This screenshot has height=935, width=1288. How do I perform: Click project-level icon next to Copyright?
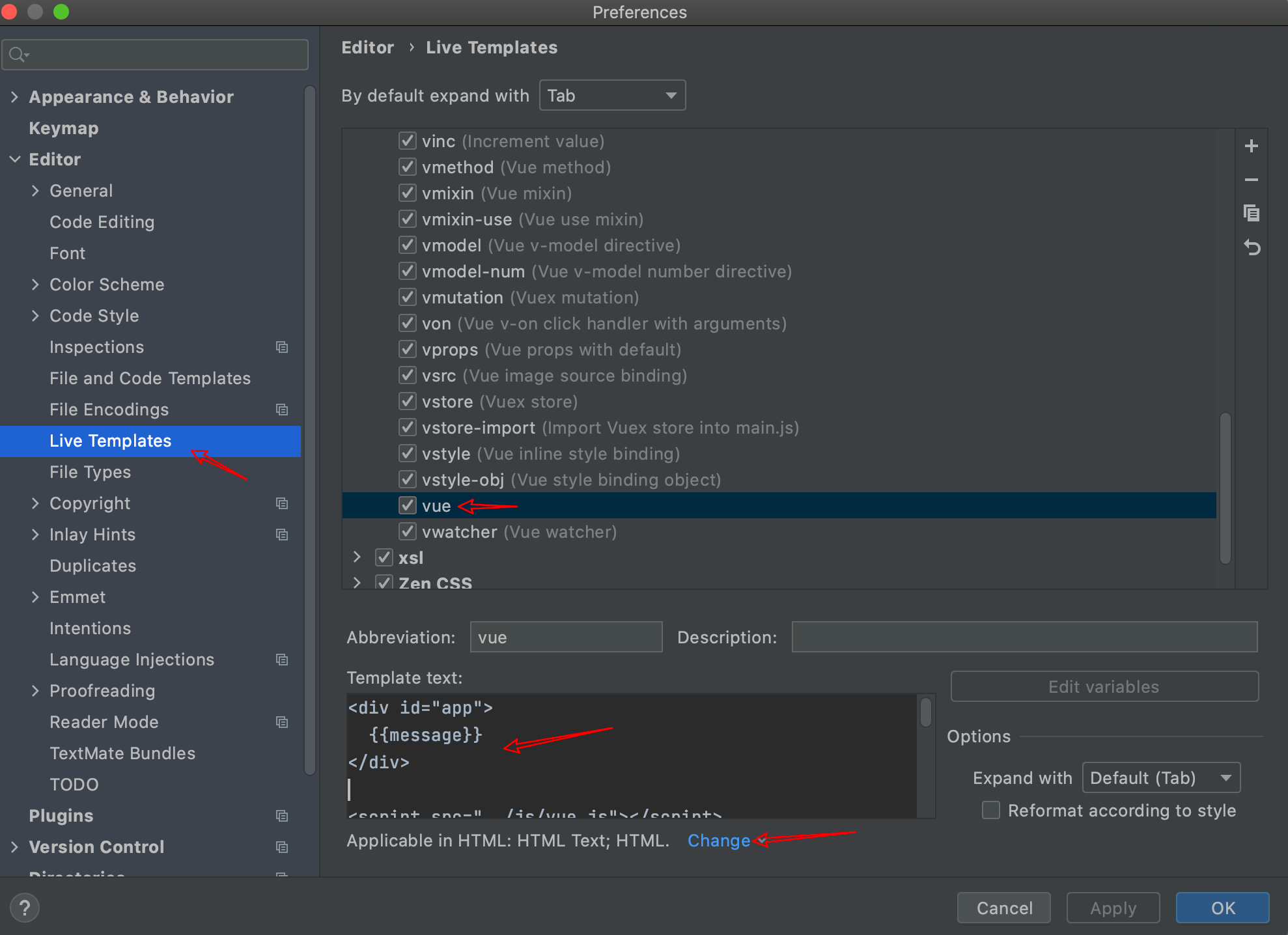click(282, 503)
